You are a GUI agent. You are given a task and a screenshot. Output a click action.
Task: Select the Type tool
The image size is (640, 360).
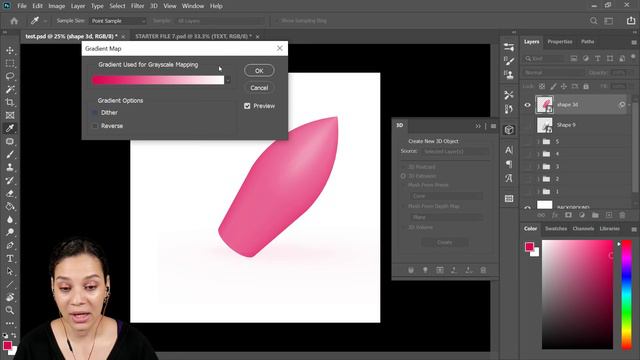tap(10, 258)
